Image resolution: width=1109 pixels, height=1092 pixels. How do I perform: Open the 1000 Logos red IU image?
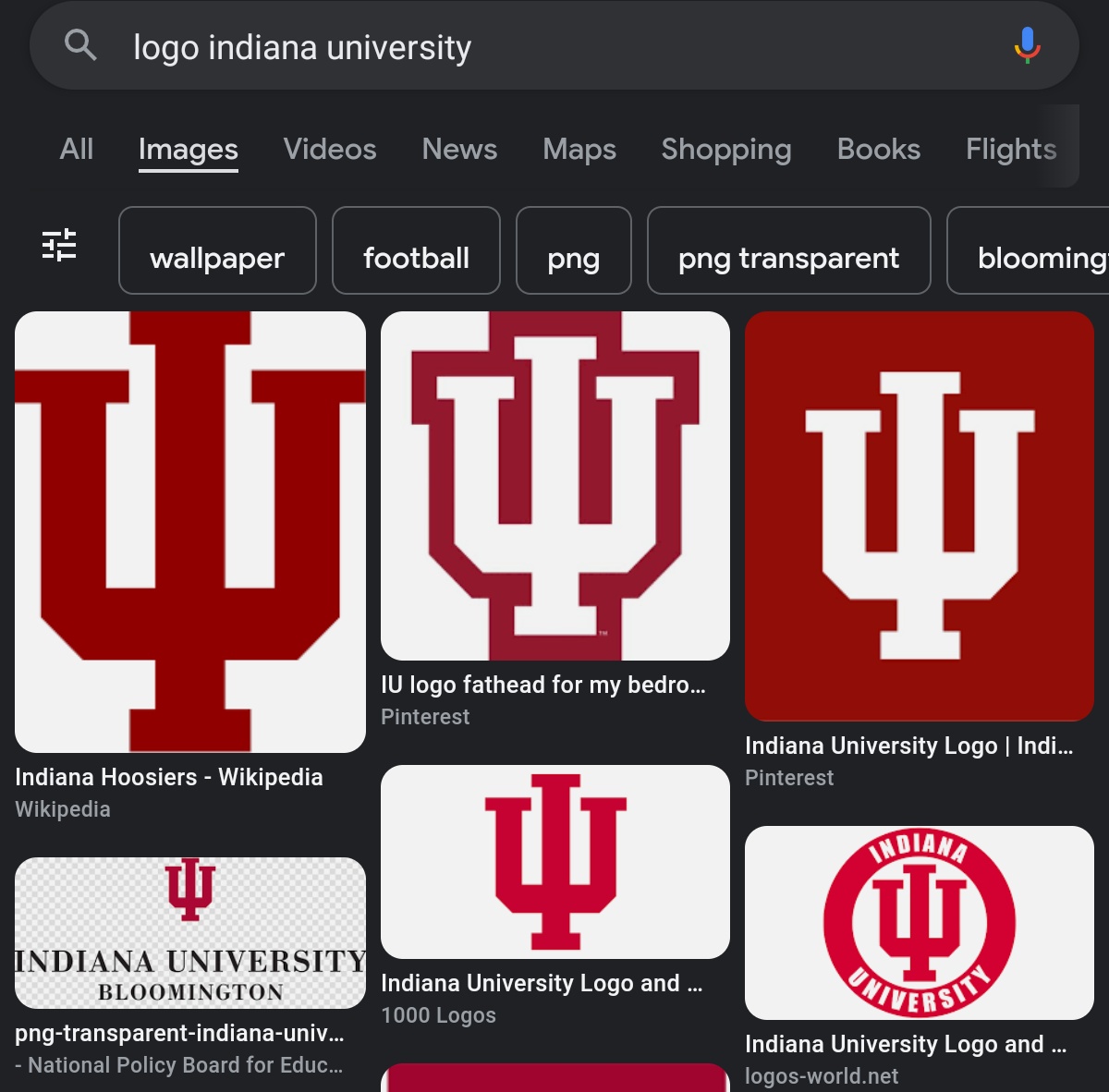pyautogui.click(x=555, y=862)
